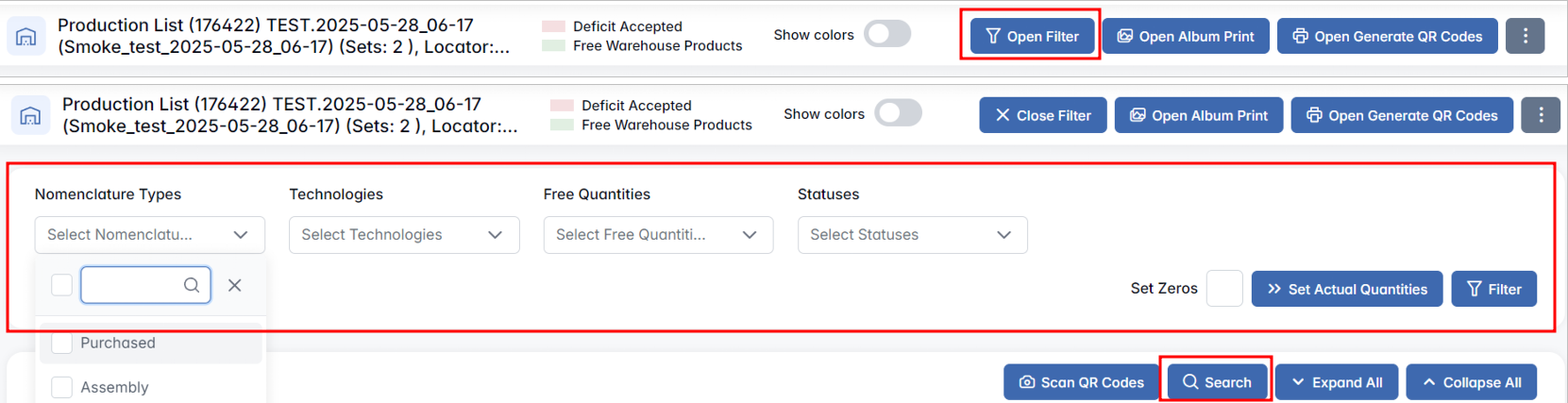The height and width of the screenshot is (403, 1568).
Task: Click the Expand All button
Action: [x=1336, y=382]
